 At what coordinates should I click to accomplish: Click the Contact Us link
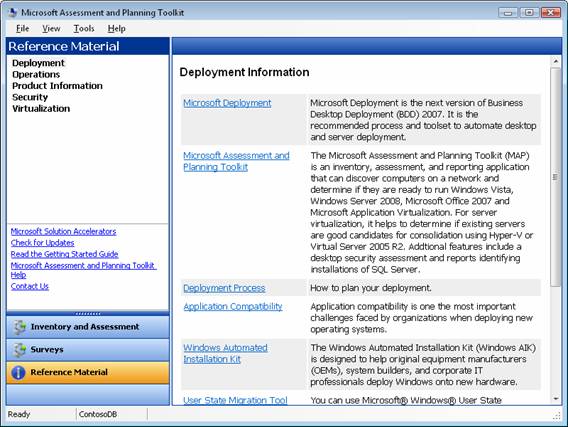30,286
